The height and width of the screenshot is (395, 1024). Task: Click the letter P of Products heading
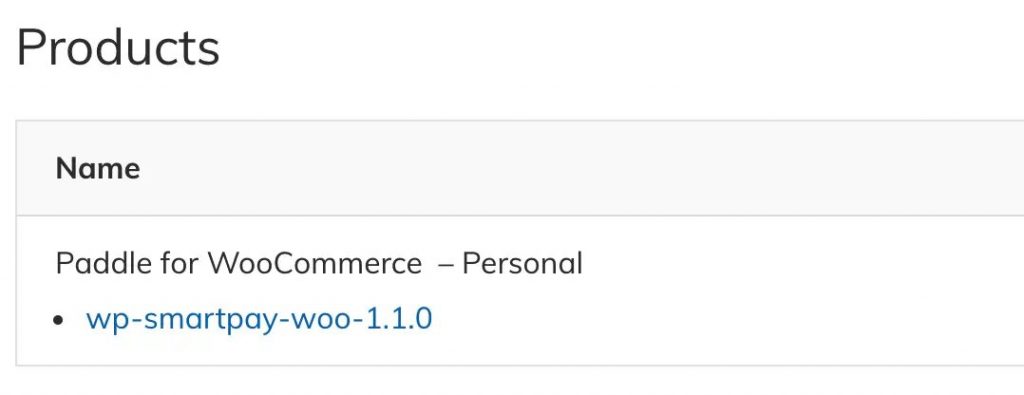(x=29, y=48)
